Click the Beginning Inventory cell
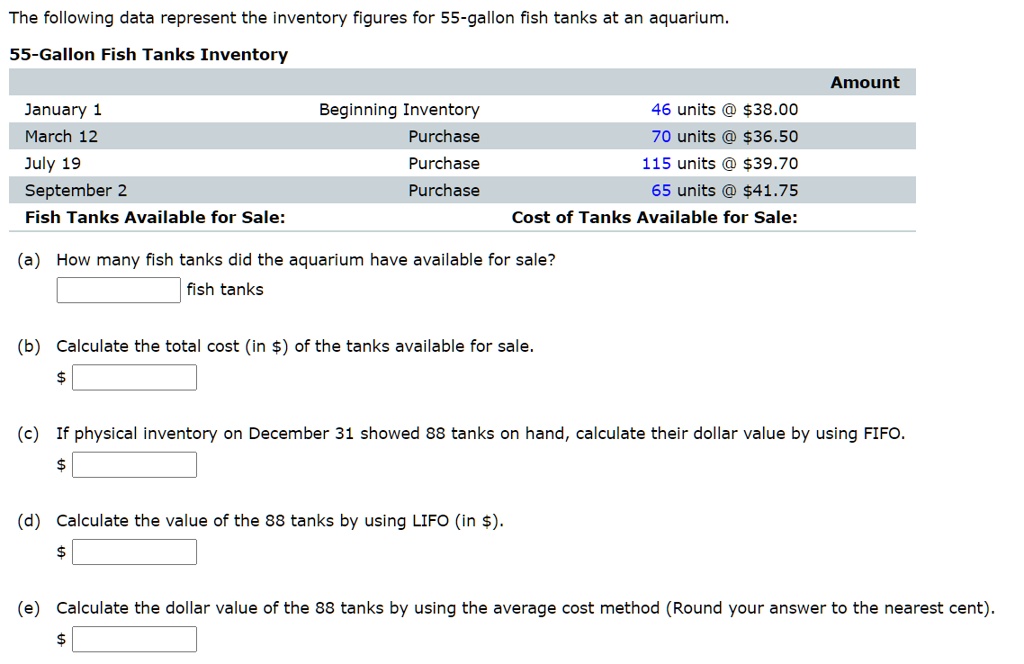 click(x=399, y=109)
